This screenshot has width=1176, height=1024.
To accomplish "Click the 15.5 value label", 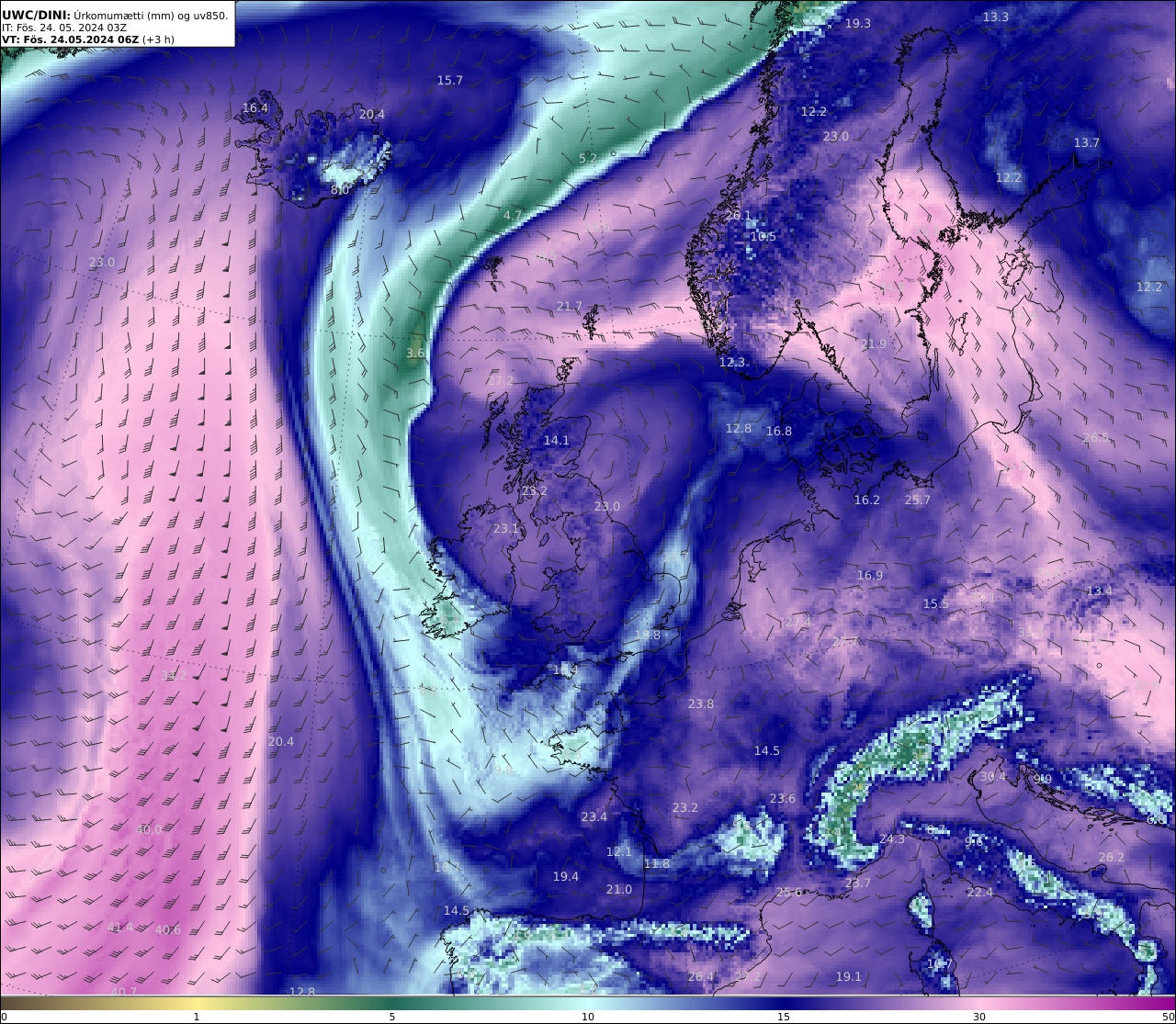I will click(936, 603).
